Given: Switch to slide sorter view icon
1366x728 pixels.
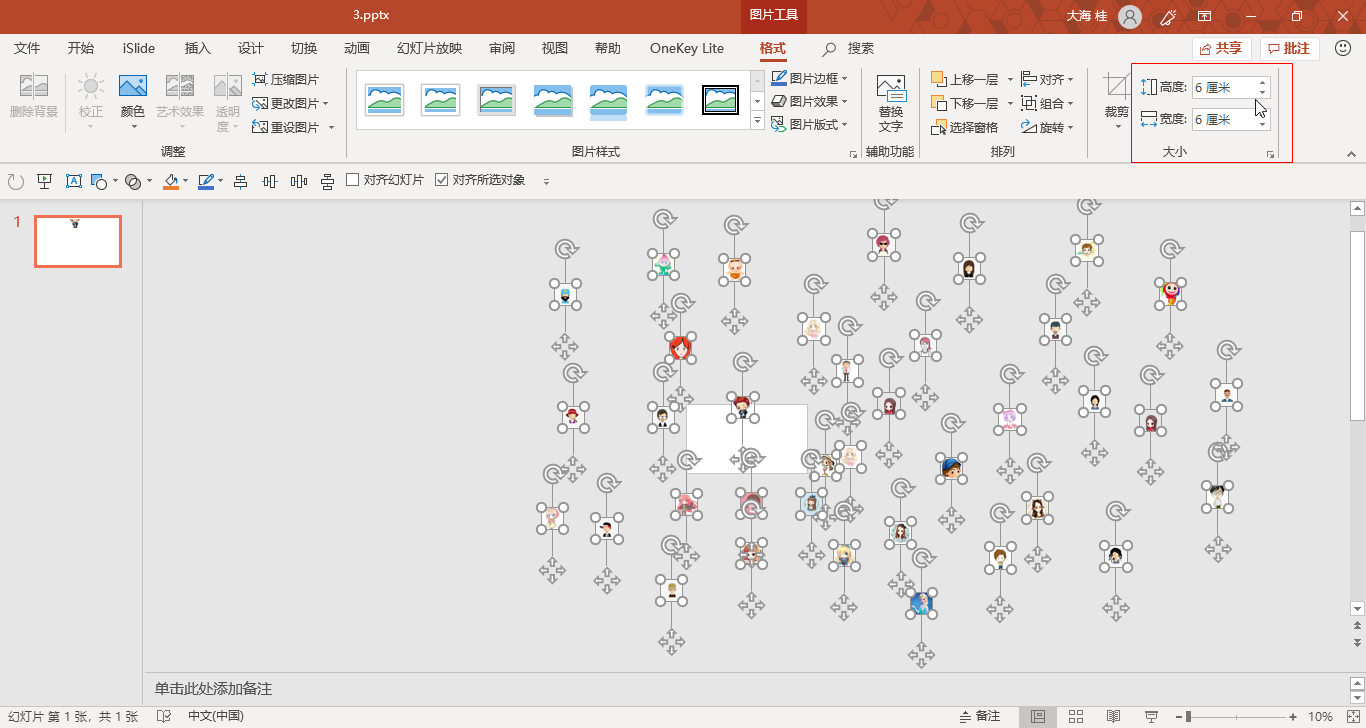Looking at the screenshot, I should click(1076, 716).
